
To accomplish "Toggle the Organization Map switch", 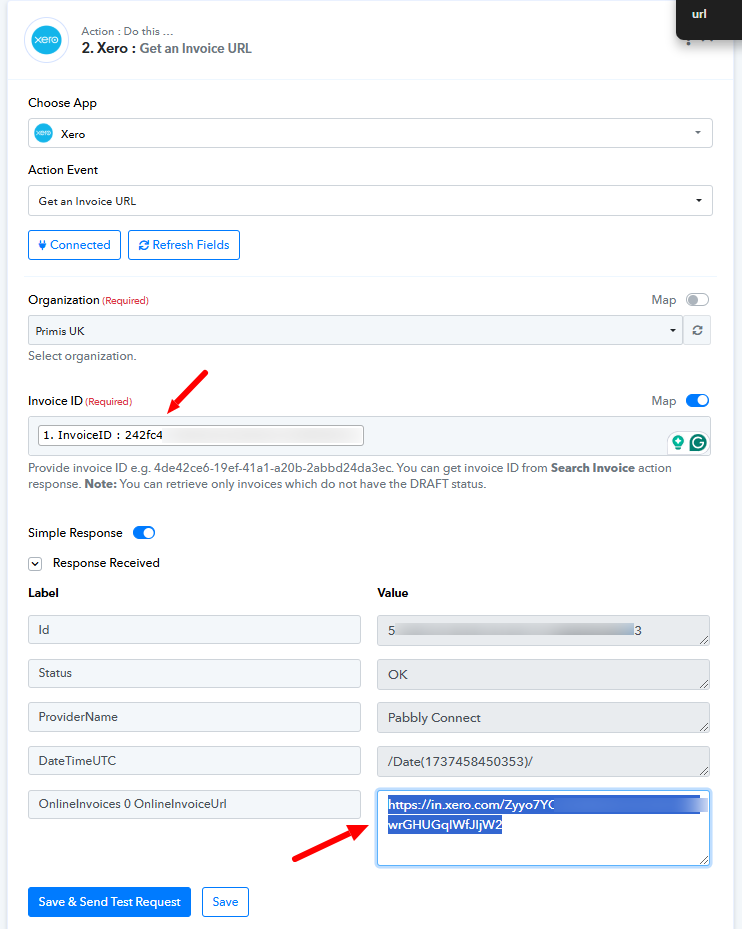I will (x=697, y=300).
